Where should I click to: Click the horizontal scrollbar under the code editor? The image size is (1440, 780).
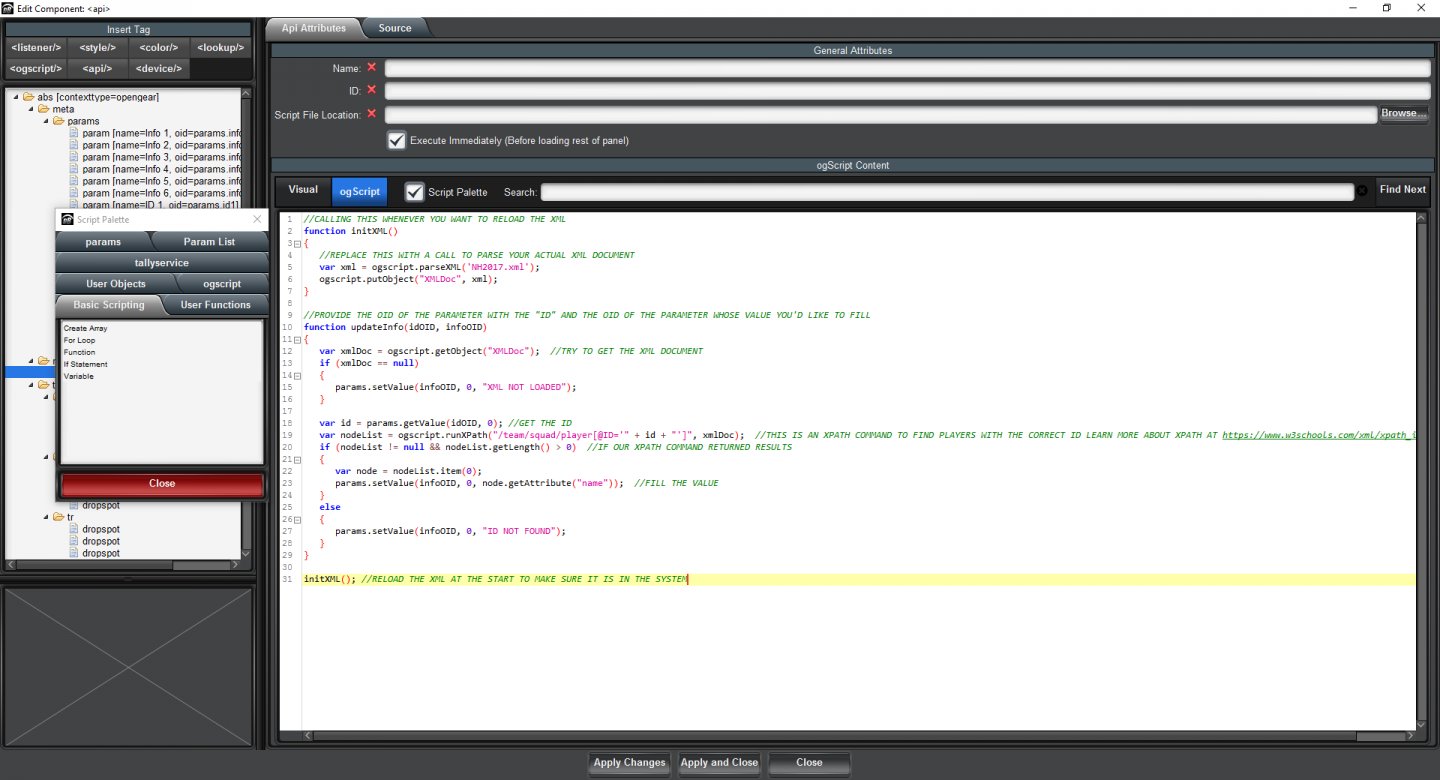(x=800, y=737)
